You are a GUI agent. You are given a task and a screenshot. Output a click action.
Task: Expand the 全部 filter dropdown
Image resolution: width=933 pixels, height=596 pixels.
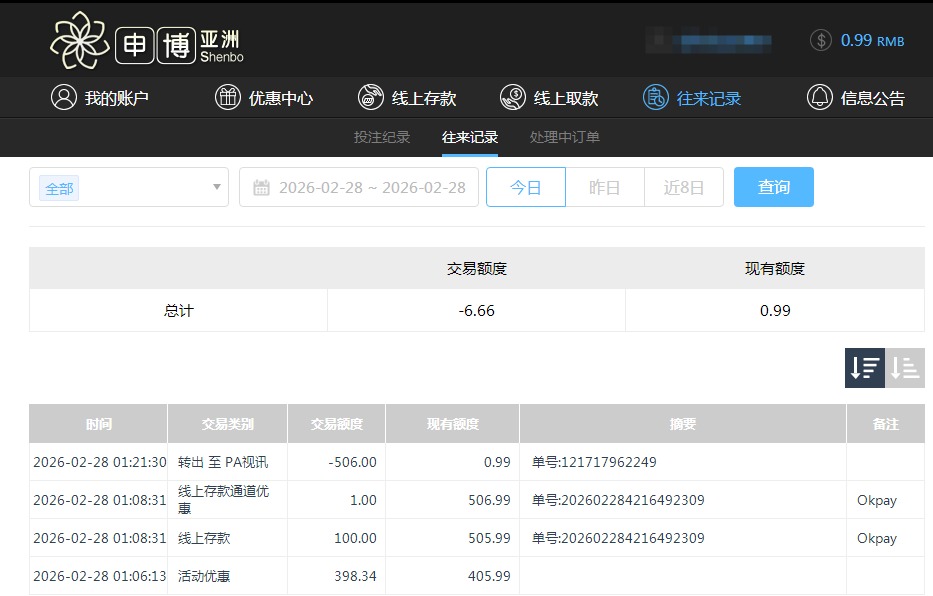[128, 187]
